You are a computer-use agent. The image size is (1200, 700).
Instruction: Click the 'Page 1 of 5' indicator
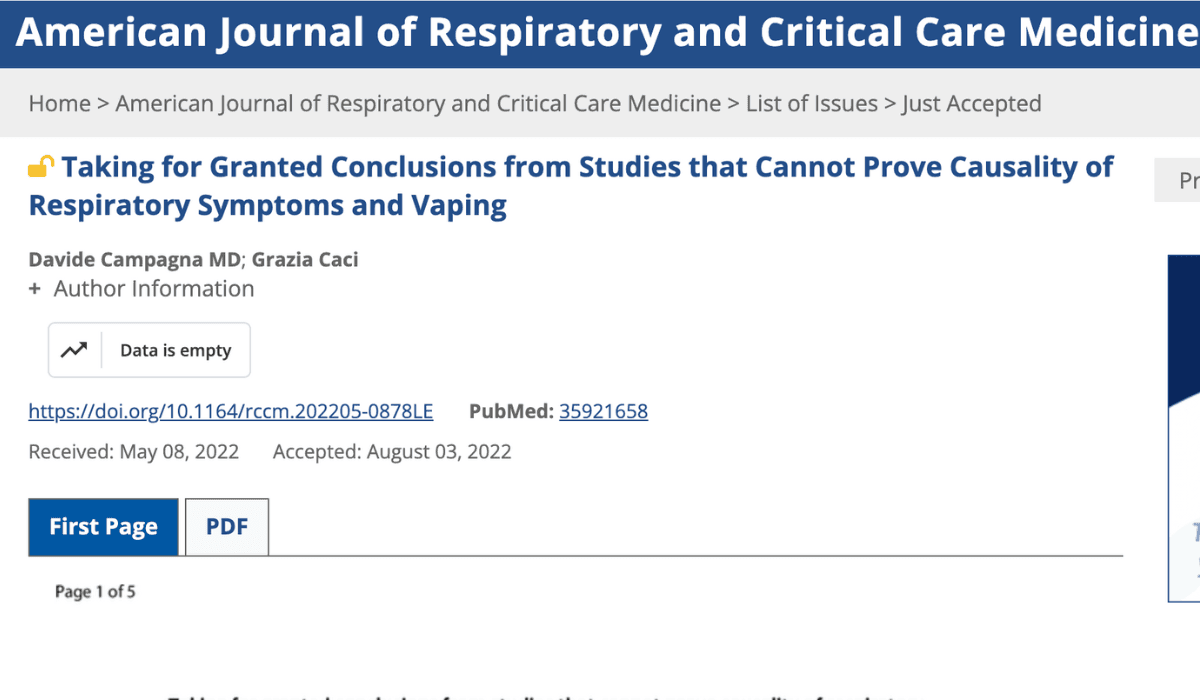click(x=95, y=592)
